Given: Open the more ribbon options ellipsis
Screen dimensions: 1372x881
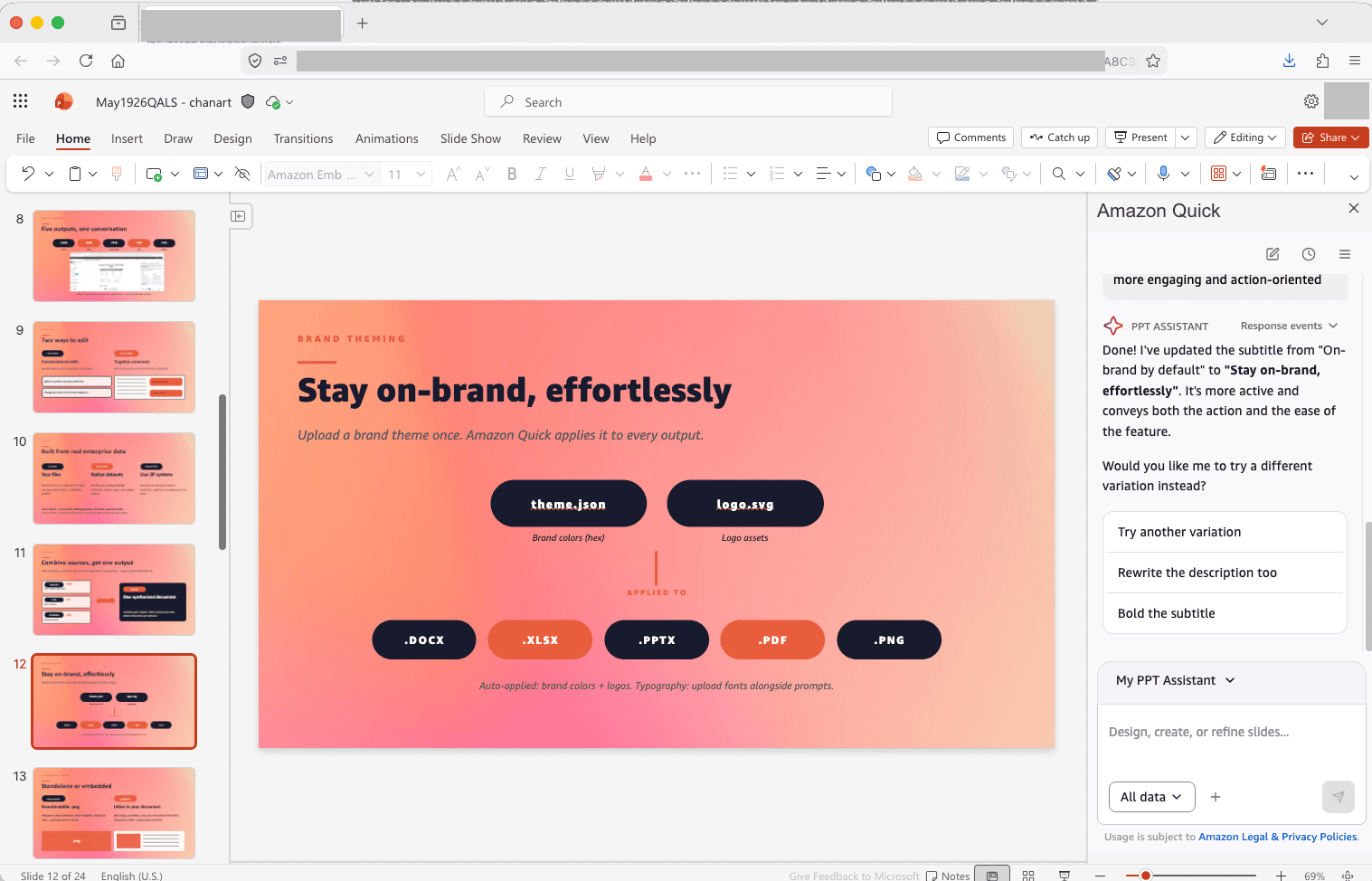Looking at the screenshot, I should (1305, 174).
